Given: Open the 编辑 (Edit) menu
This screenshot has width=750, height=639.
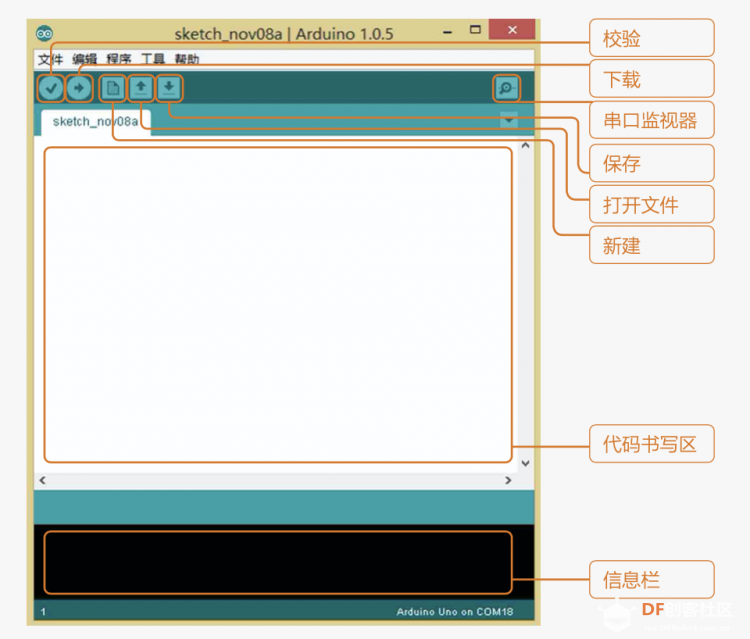Looking at the screenshot, I should point(85,59).
